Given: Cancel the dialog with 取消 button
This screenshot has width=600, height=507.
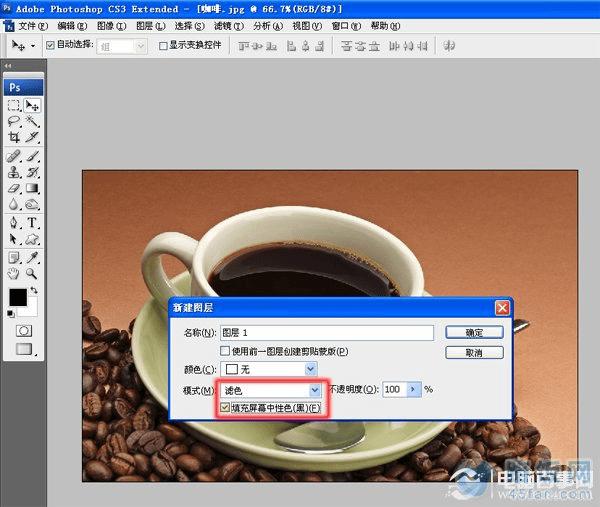Looking at the screenshot, I should tap(474, 352).
